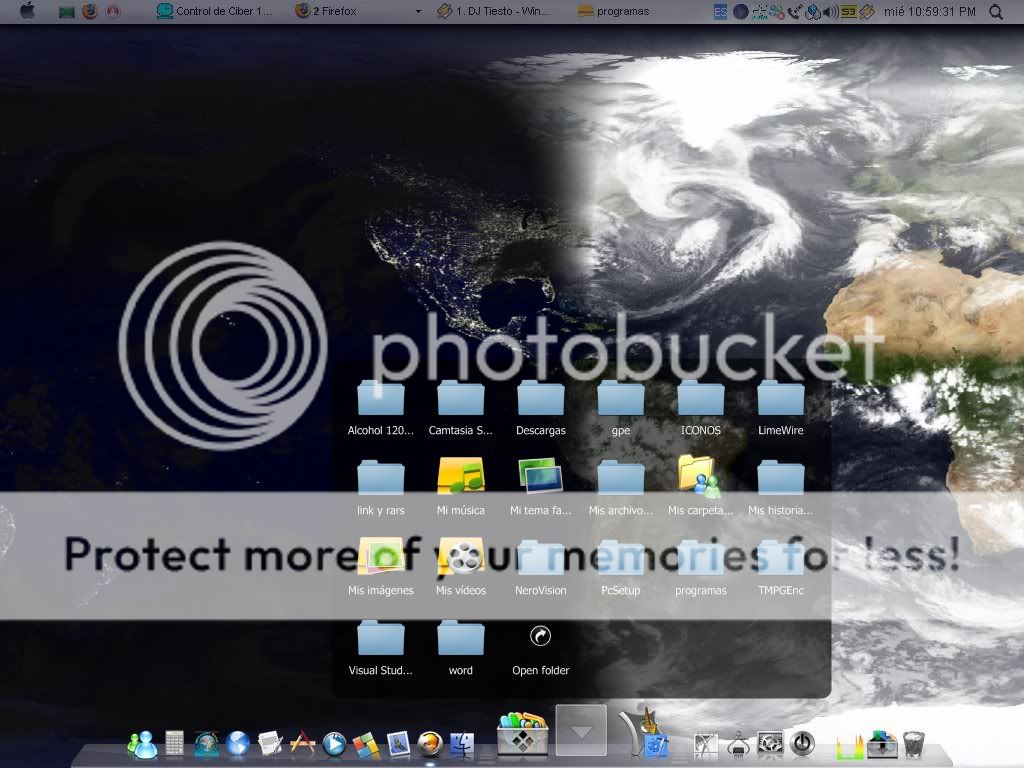Image resolution: width=1024 pixels, height=768 pixels.
Task: Open the Mail stamp dock icon
Action: 398,744
